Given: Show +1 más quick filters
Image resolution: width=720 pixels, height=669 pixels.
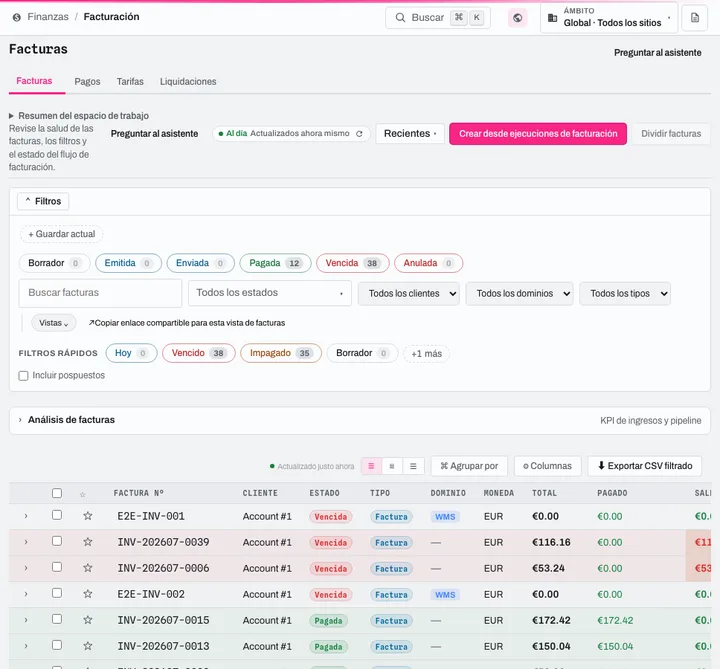Looking at the screenshot, I should click(x=427, y=354).
